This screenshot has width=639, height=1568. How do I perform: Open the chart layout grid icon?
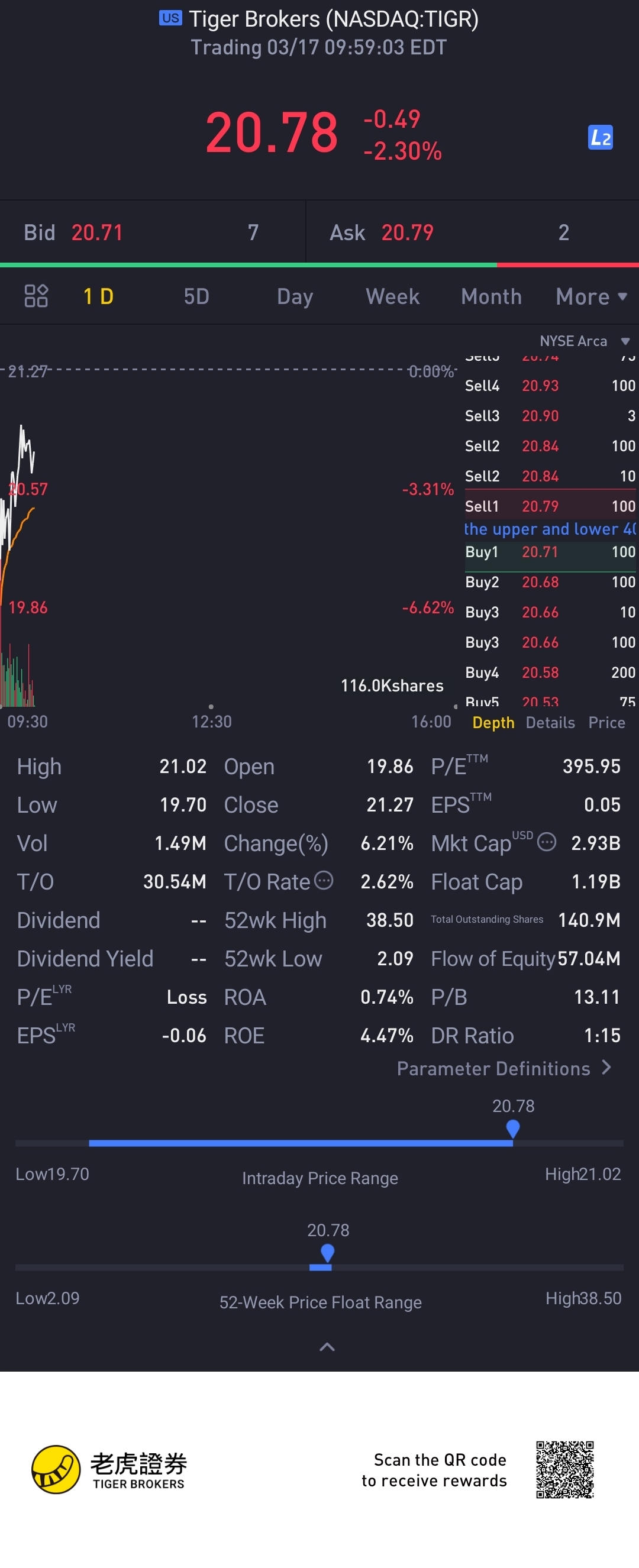(36, 296)
